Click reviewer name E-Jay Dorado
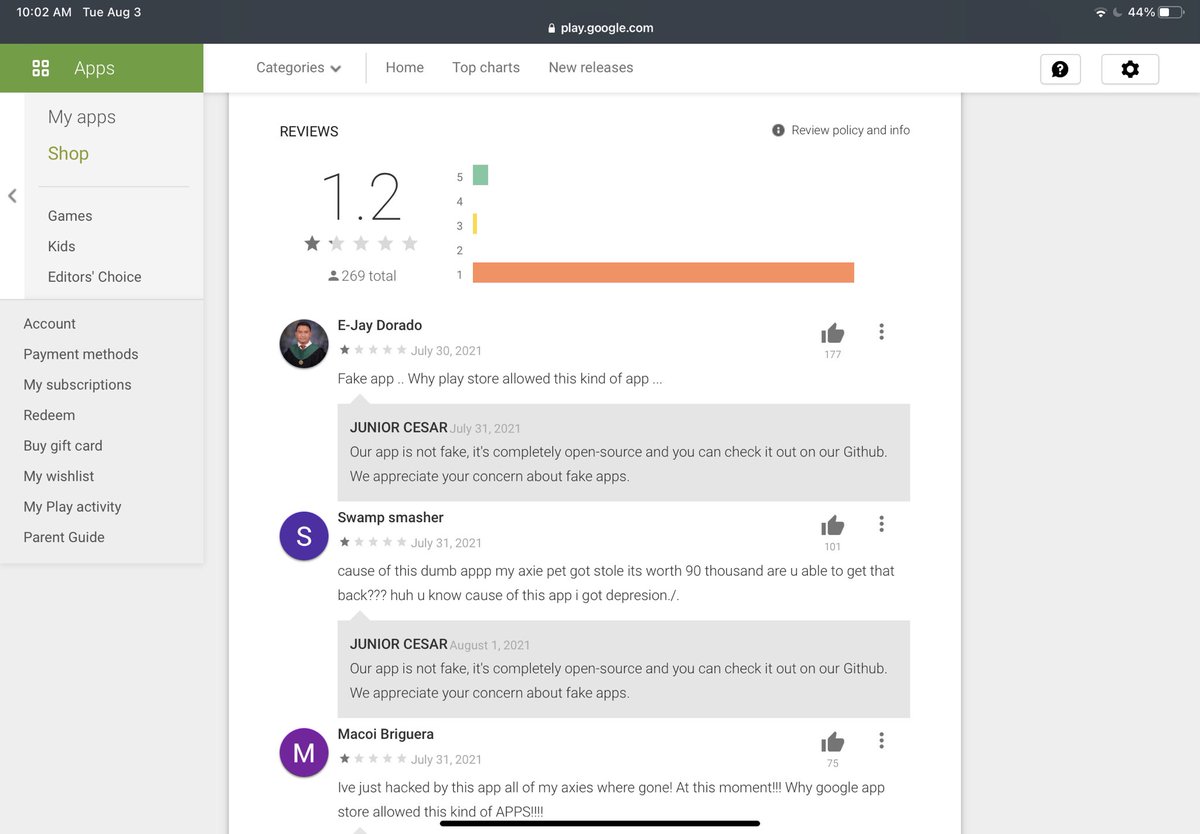The width and height of the screenshot is (1200, 834). click(x=380, y=325)
